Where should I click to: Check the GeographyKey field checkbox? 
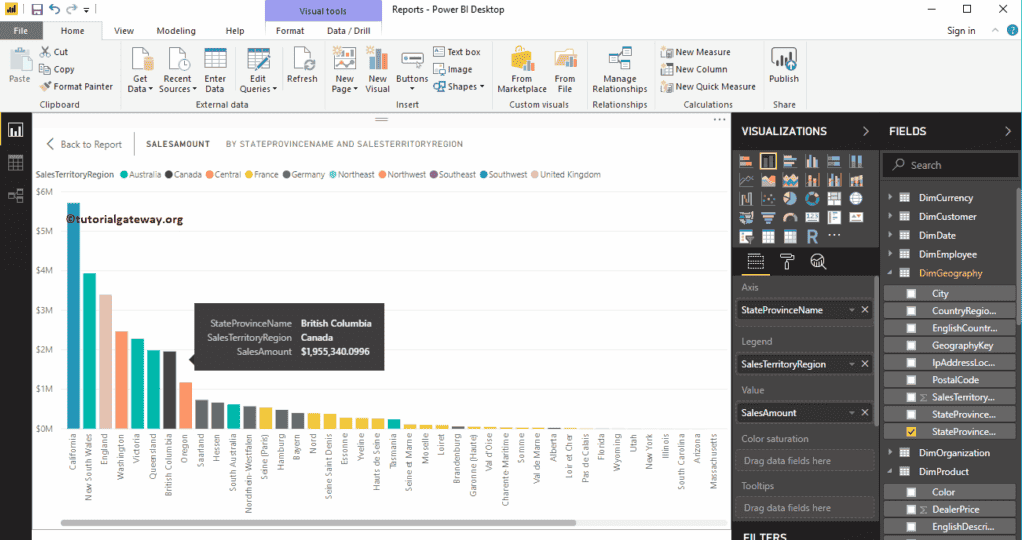(911, 346)
